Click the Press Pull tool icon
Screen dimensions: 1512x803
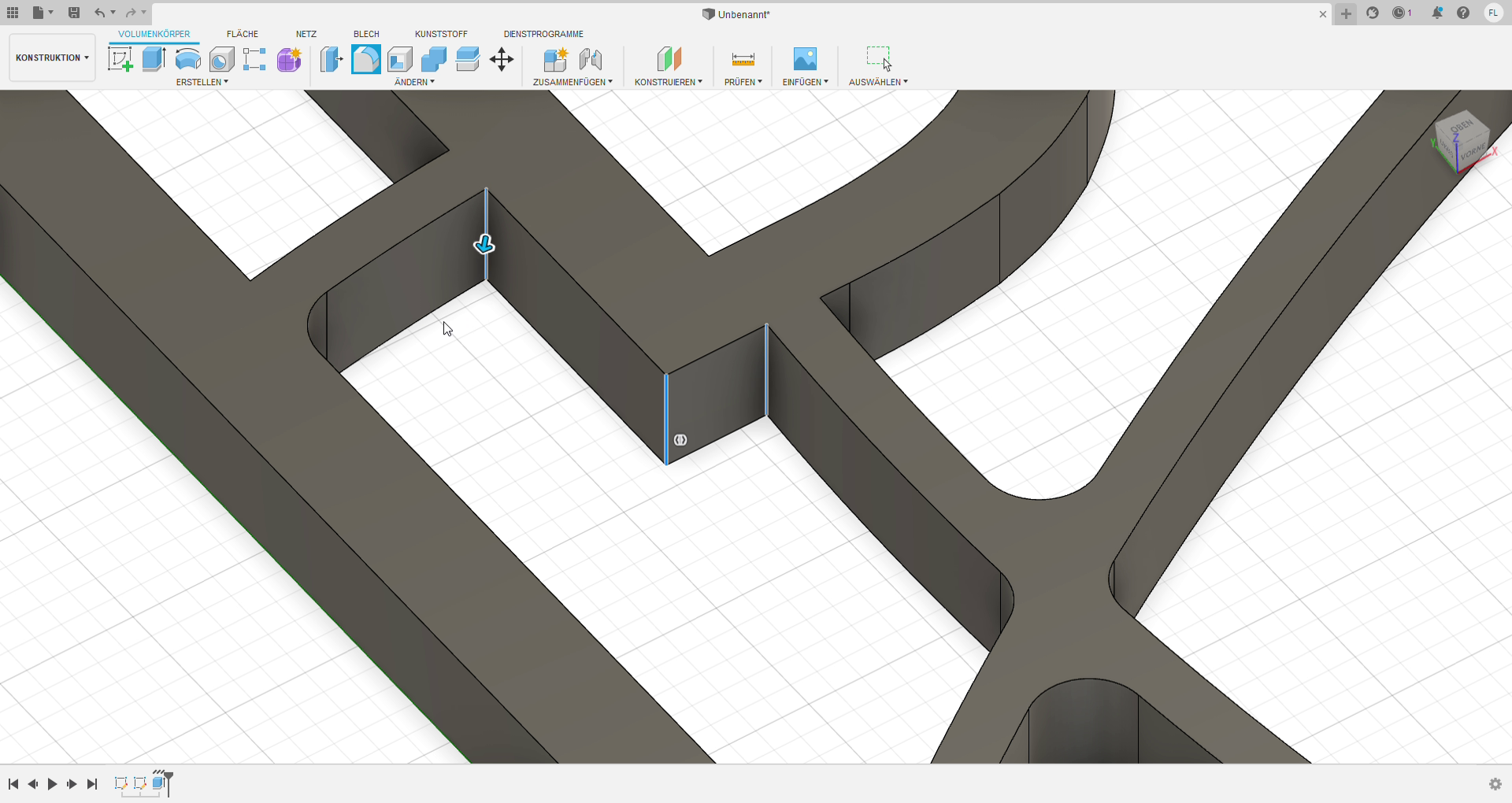(x=332, y=59)
